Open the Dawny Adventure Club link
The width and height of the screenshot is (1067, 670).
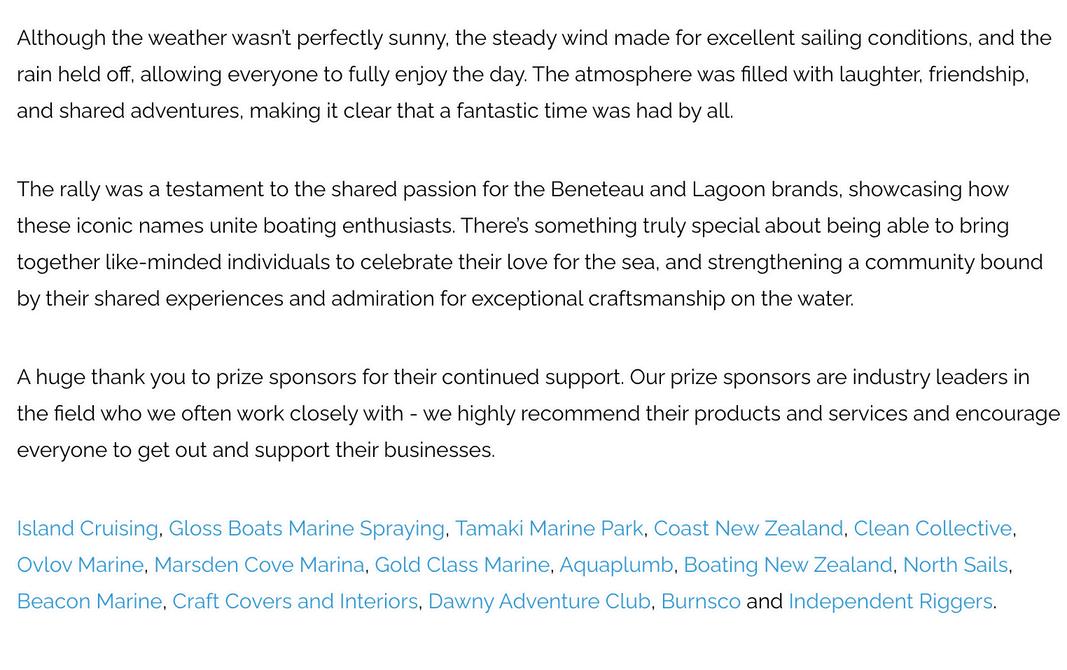click(x=540, y=601)
